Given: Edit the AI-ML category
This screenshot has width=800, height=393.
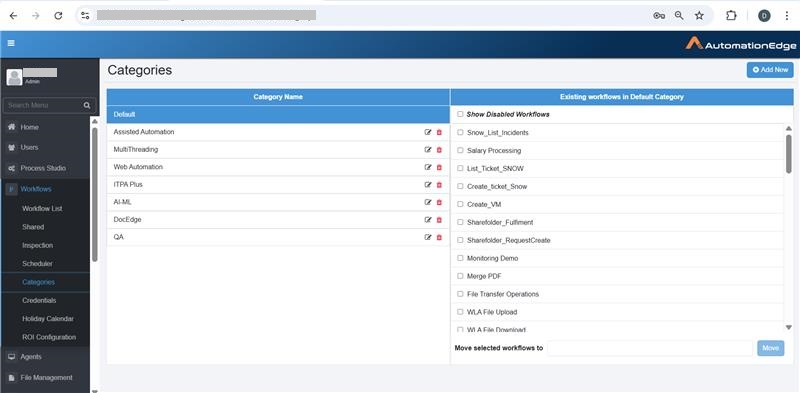Looking at the screenshot, I should point(428,202).
